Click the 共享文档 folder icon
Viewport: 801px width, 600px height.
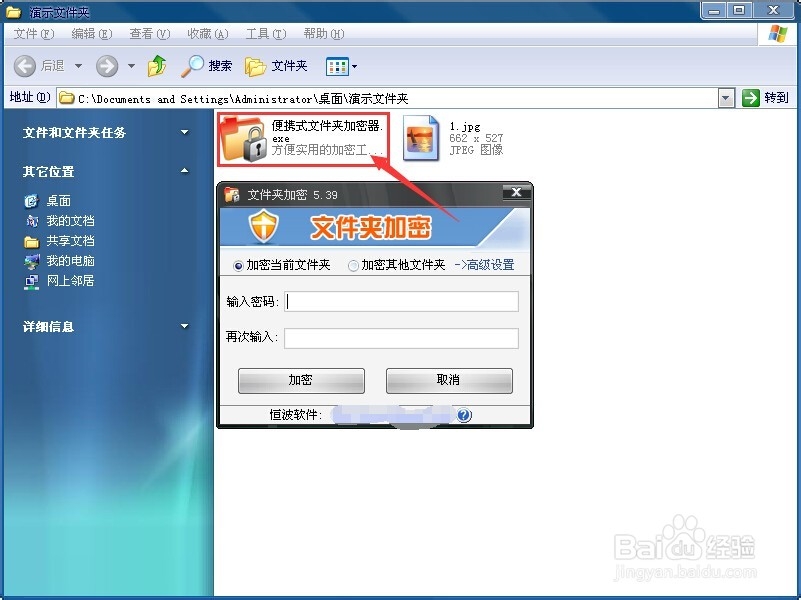point(31,241)
